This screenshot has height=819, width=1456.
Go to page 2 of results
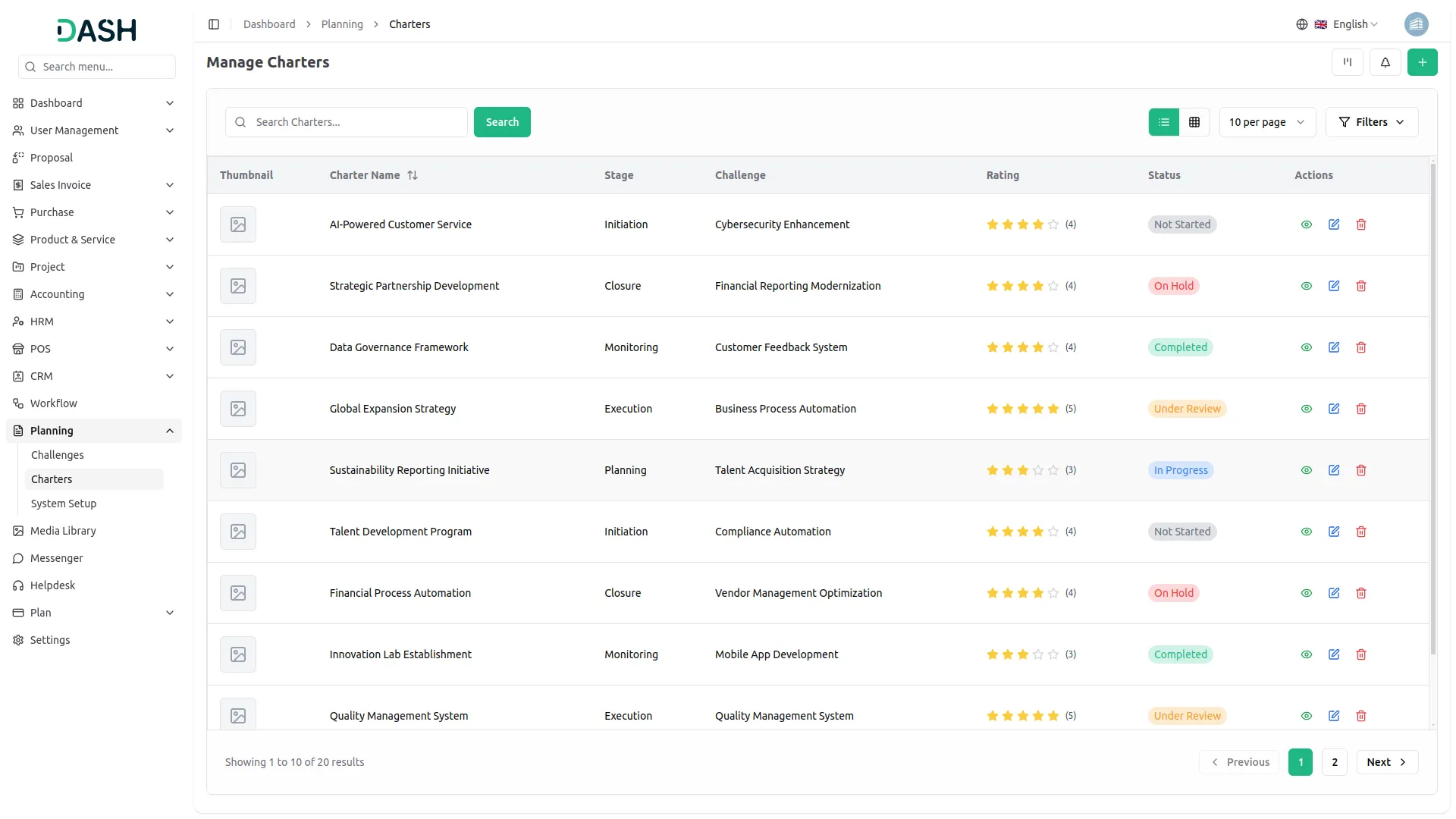(x=1334, y=762)
